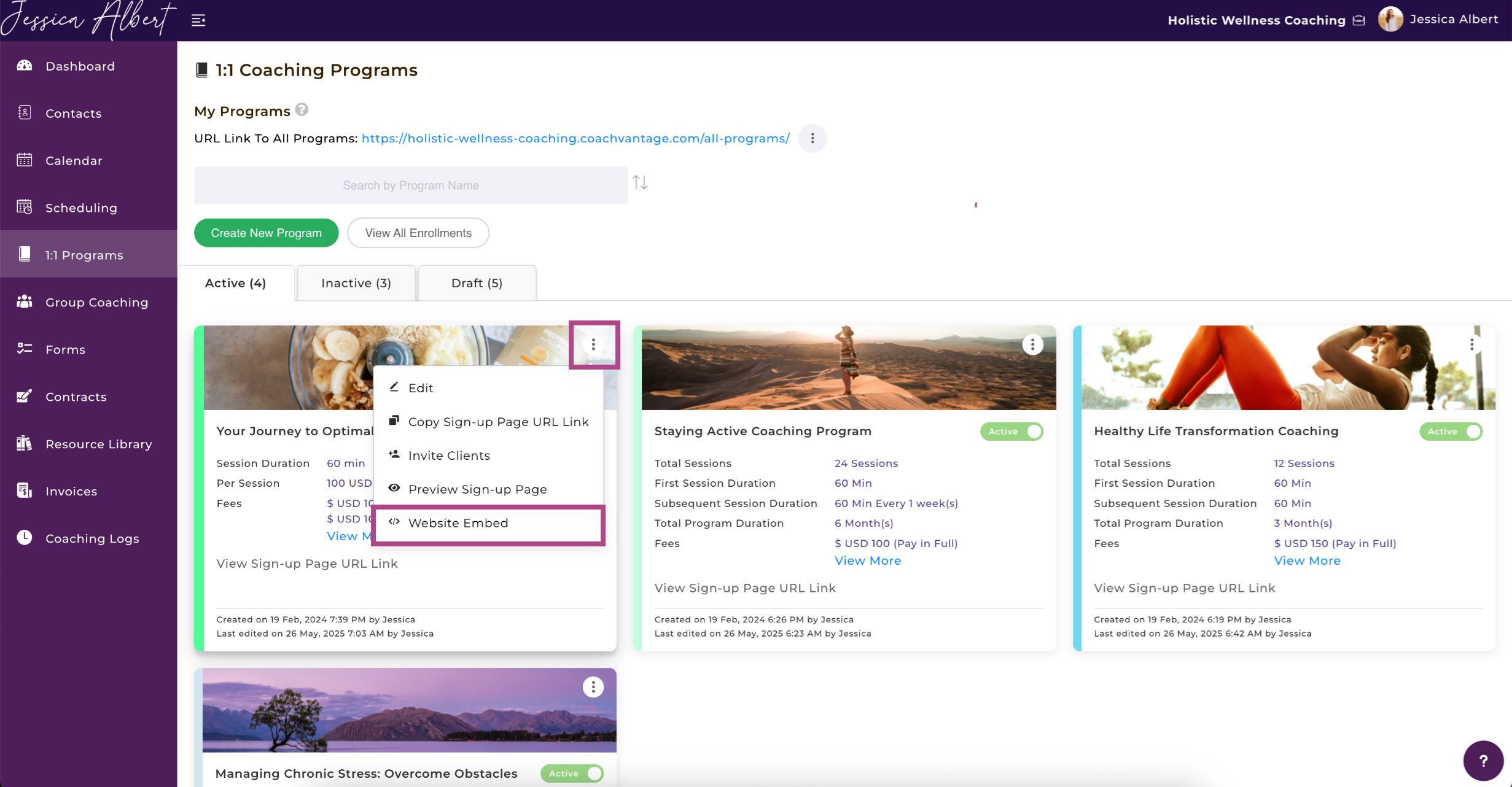Click the copy icon for Sign-up URL
This screenshot has height=787, width=1512.
coord(394,421)
